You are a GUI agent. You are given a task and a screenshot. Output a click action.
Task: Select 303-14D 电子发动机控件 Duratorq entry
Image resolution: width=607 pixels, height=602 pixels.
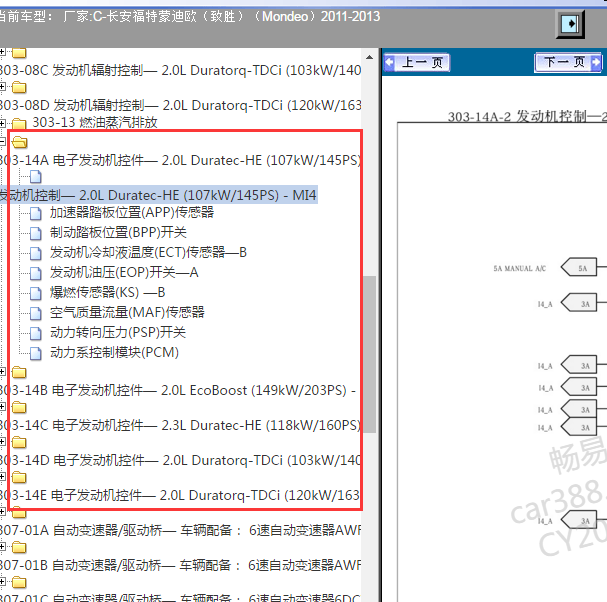[x=180, y=460]
